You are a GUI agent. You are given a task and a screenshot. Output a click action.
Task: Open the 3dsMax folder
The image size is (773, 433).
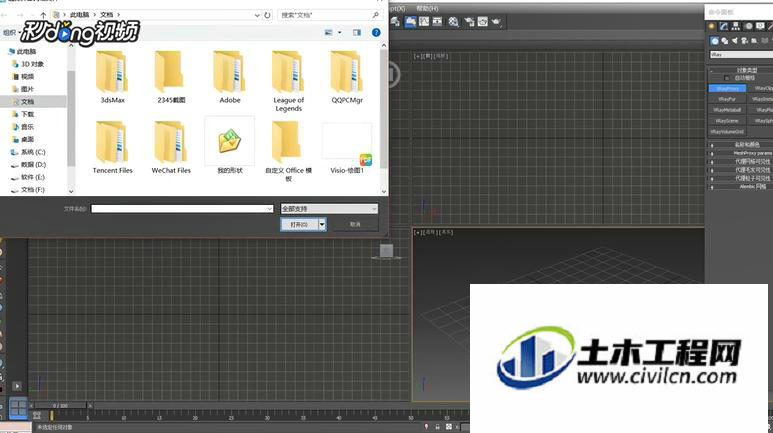pyautogui.click(x=112, y=76)
